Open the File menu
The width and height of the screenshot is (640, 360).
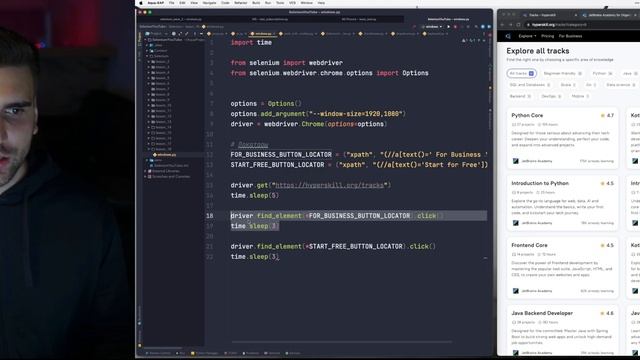(171, 3)
